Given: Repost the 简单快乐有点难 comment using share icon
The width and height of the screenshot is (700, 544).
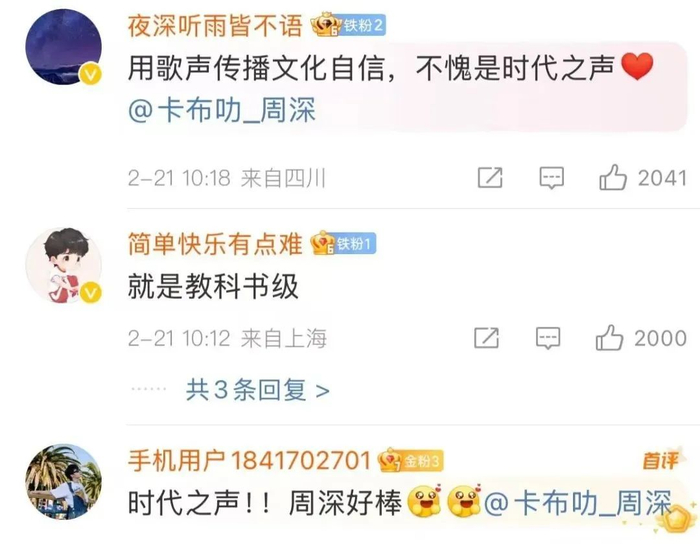Looking at the screenshot, I should click(486, 338).
